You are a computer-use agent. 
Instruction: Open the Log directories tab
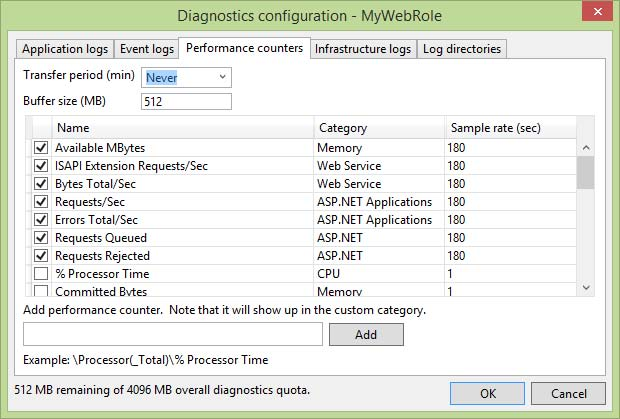coord(462,49)
